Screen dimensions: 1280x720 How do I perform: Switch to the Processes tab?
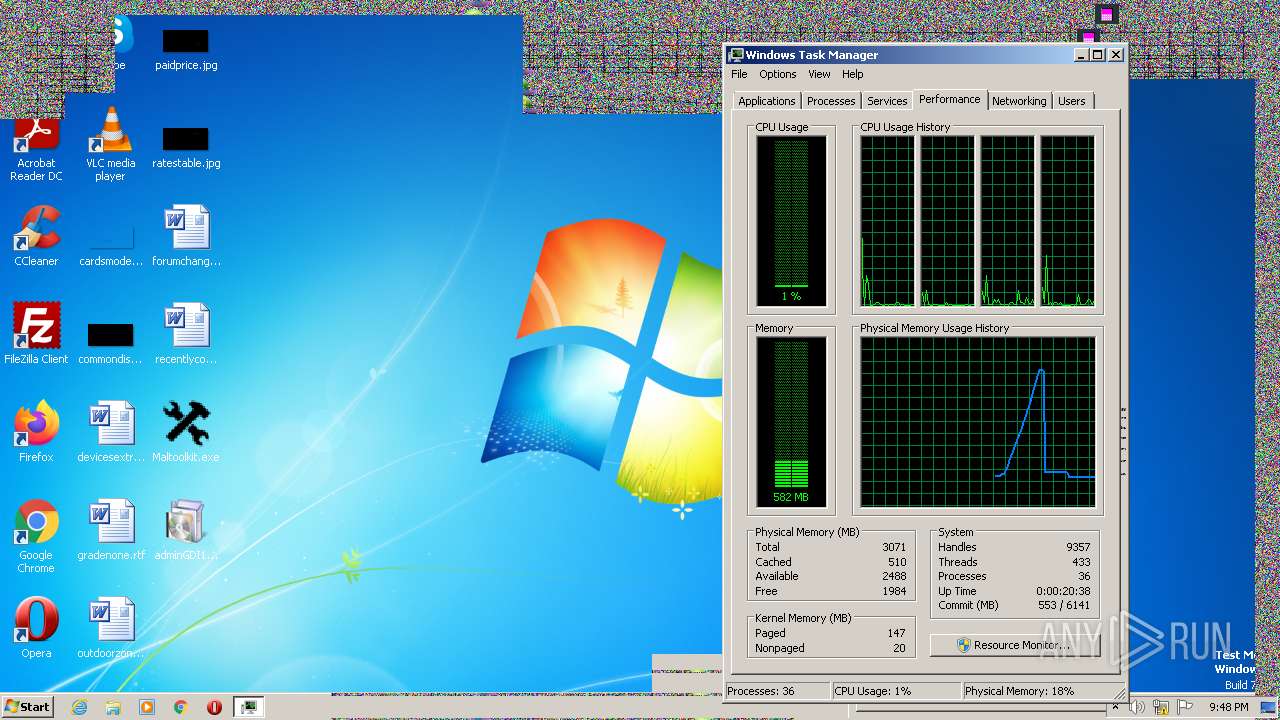pos(831,101)
